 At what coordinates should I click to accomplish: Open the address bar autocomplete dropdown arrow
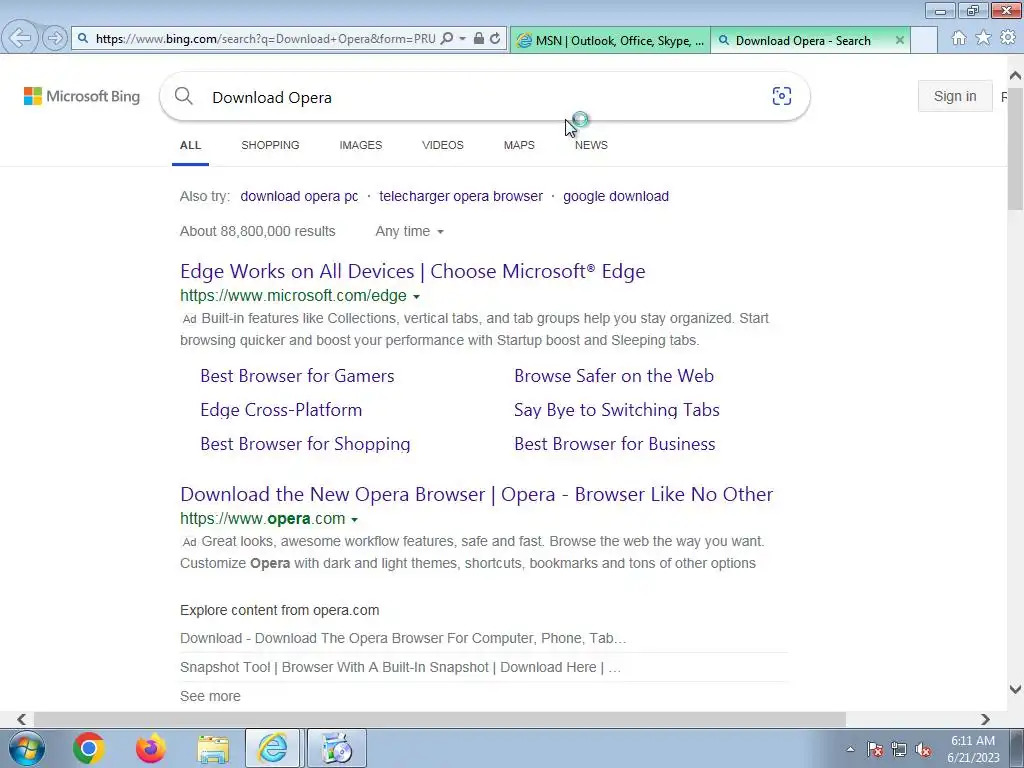point(462,39)
